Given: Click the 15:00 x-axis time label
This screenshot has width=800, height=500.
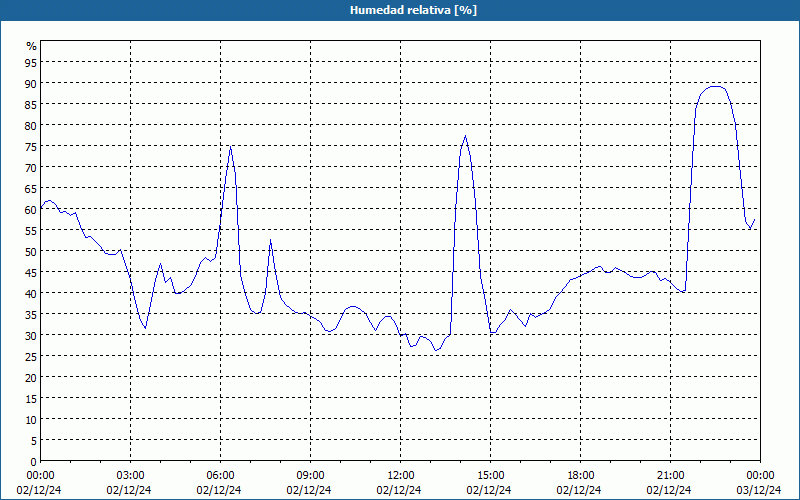Looking at the screenshot, I should [491, 476].
